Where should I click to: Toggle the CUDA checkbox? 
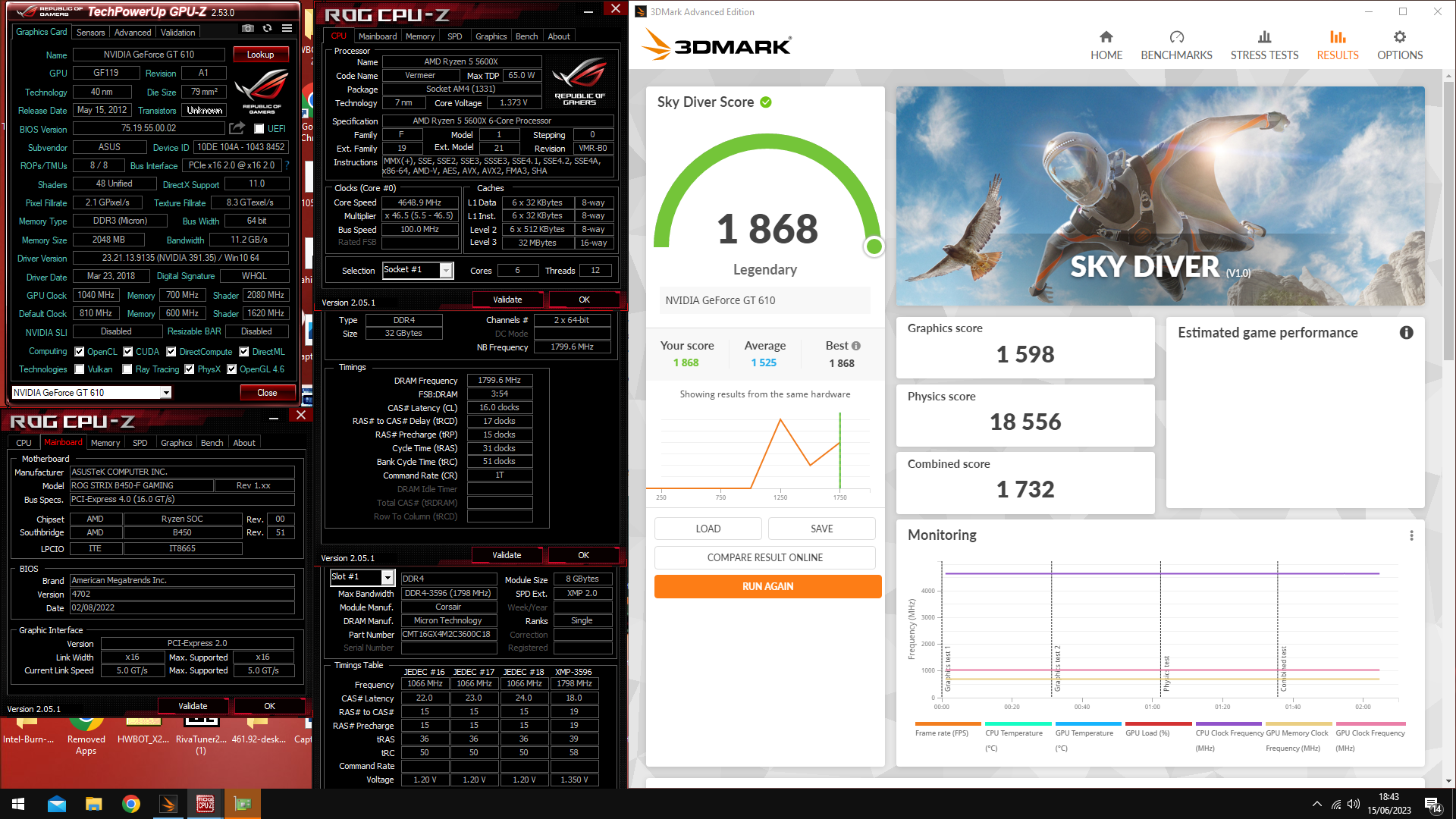point(128,352)
